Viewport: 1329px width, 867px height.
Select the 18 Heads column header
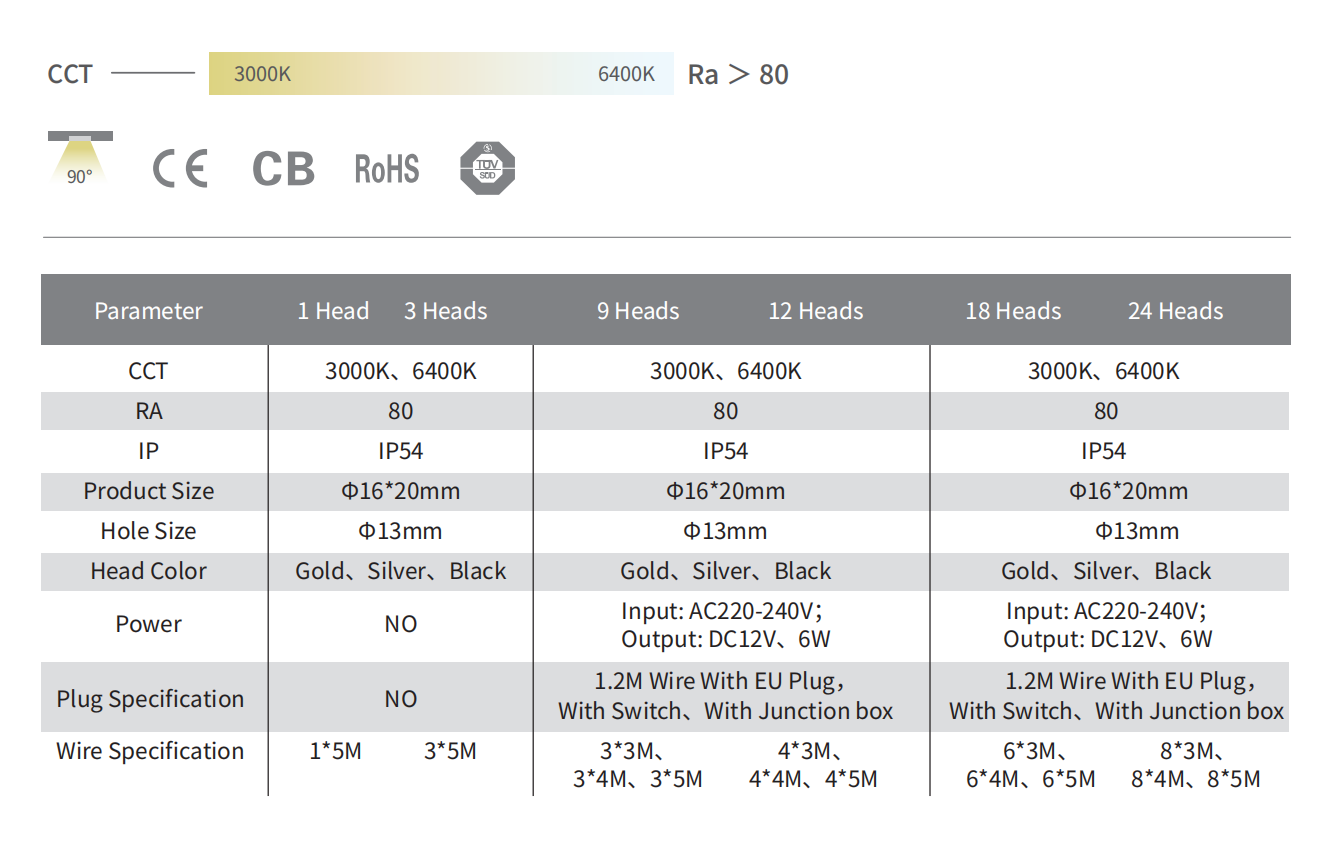click(x=1013, y=311)
